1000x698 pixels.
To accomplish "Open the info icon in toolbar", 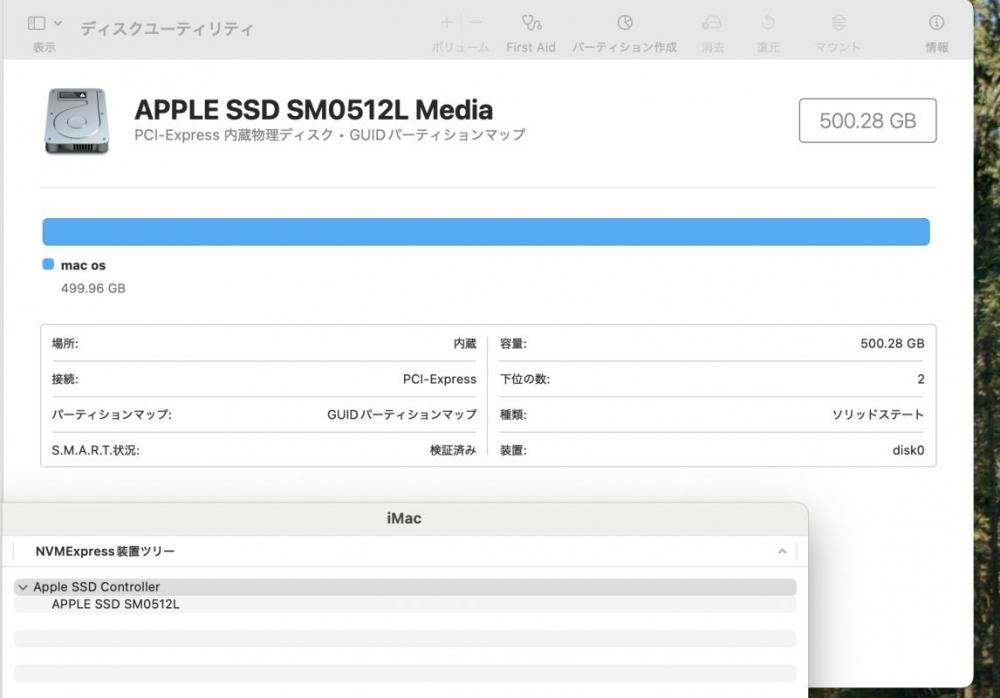I will [x=936, y=23].
